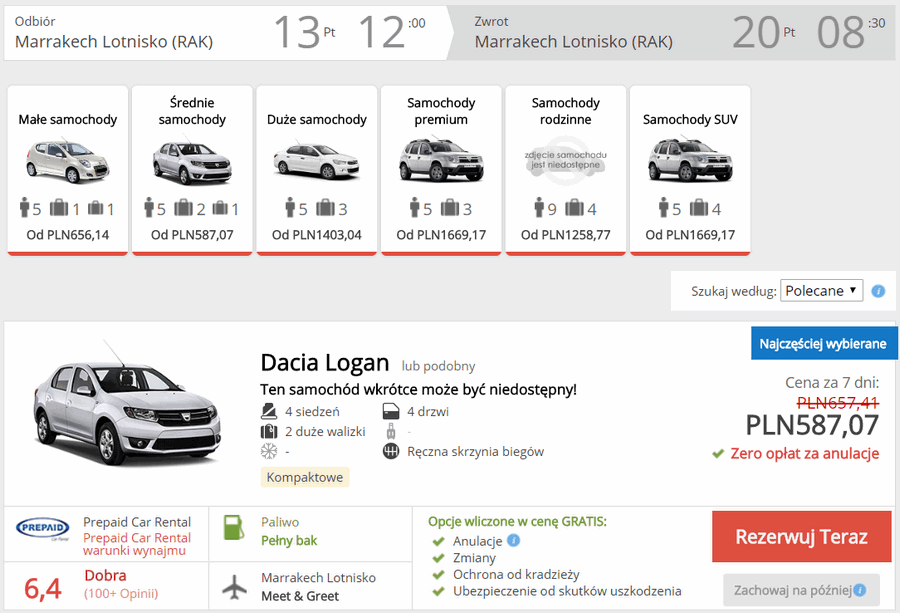
Task: Click the manual gearbox icon
Action: click(x=391, y=451)
